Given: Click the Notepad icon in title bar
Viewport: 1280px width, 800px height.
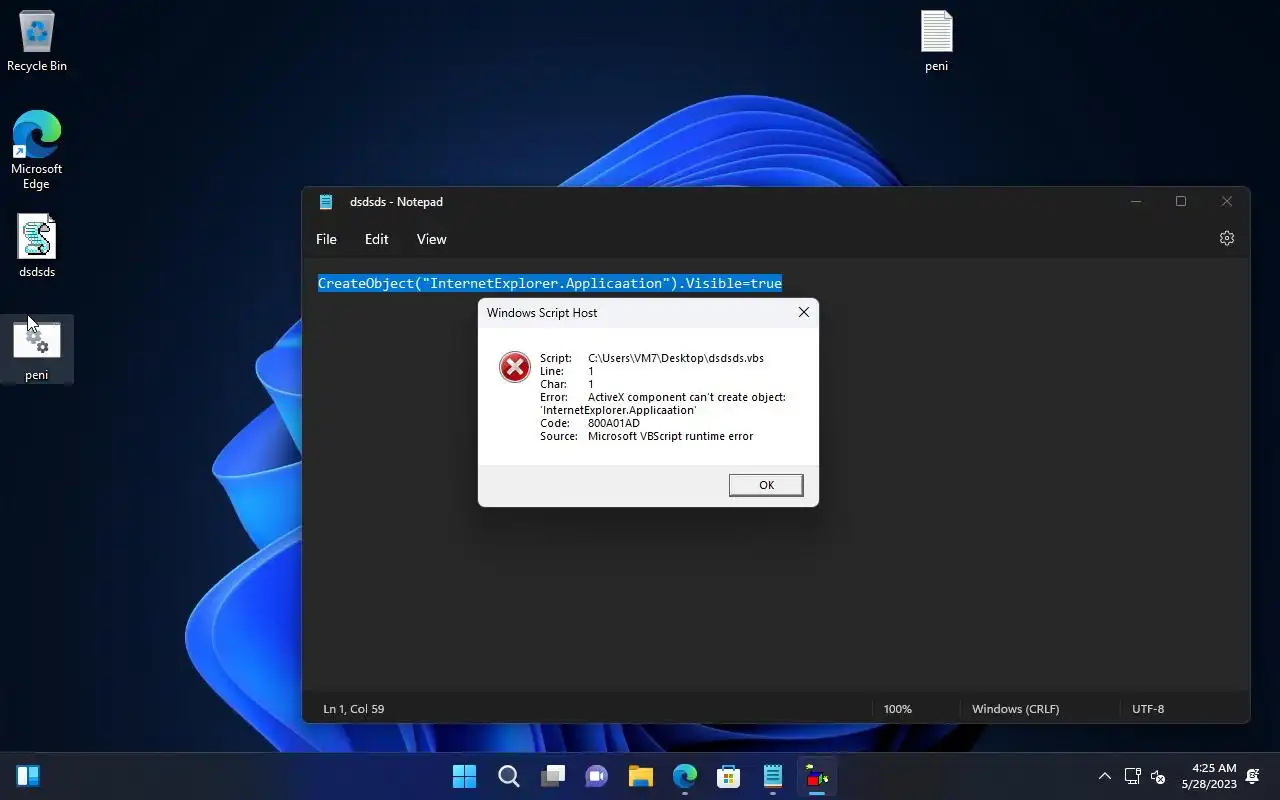Looking at the screenshot, I should coord(326,201).
